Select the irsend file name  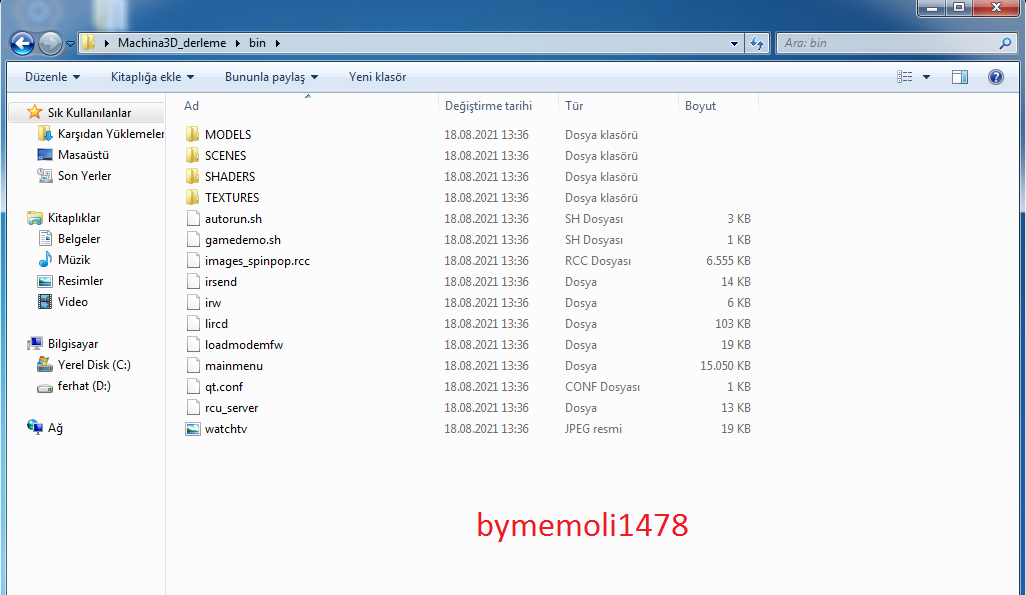(221, 282)
